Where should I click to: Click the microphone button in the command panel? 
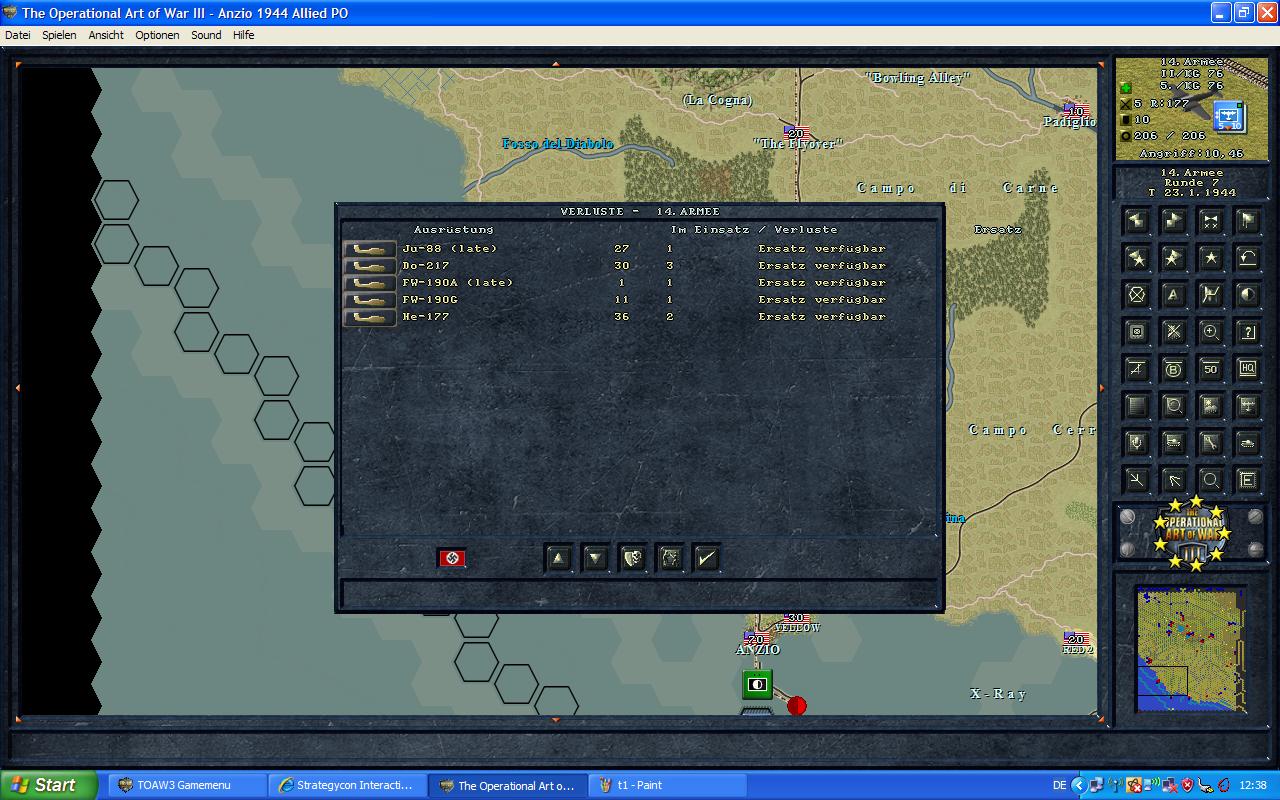pyautogui.click(x=1137, y=443)
